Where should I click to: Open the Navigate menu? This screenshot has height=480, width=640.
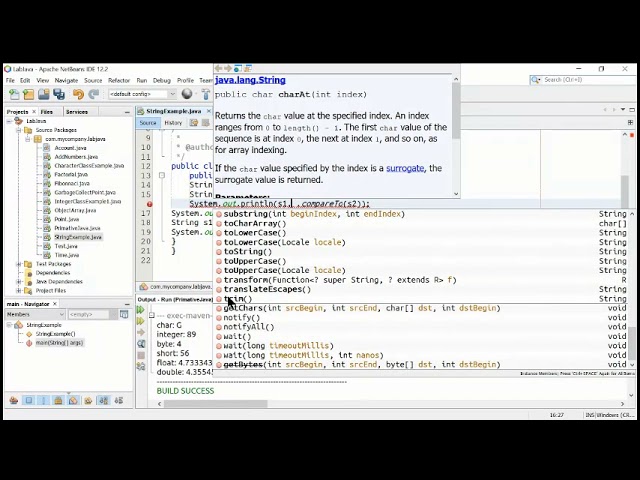point(66,80)
